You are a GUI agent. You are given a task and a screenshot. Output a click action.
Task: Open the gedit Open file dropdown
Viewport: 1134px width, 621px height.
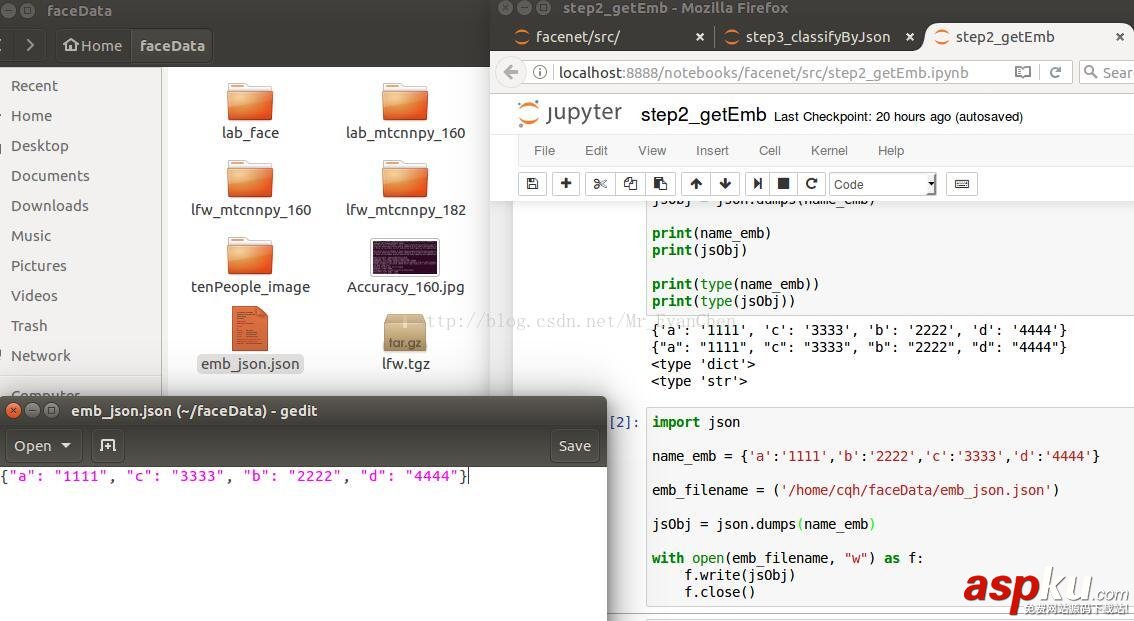[x=43, y=446]
